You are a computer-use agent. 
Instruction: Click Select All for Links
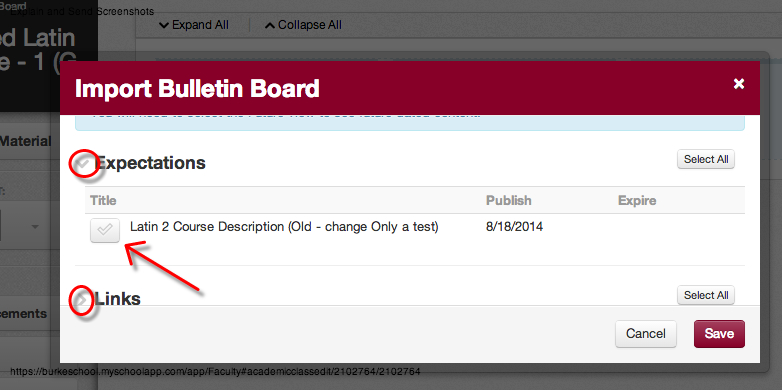706,295
